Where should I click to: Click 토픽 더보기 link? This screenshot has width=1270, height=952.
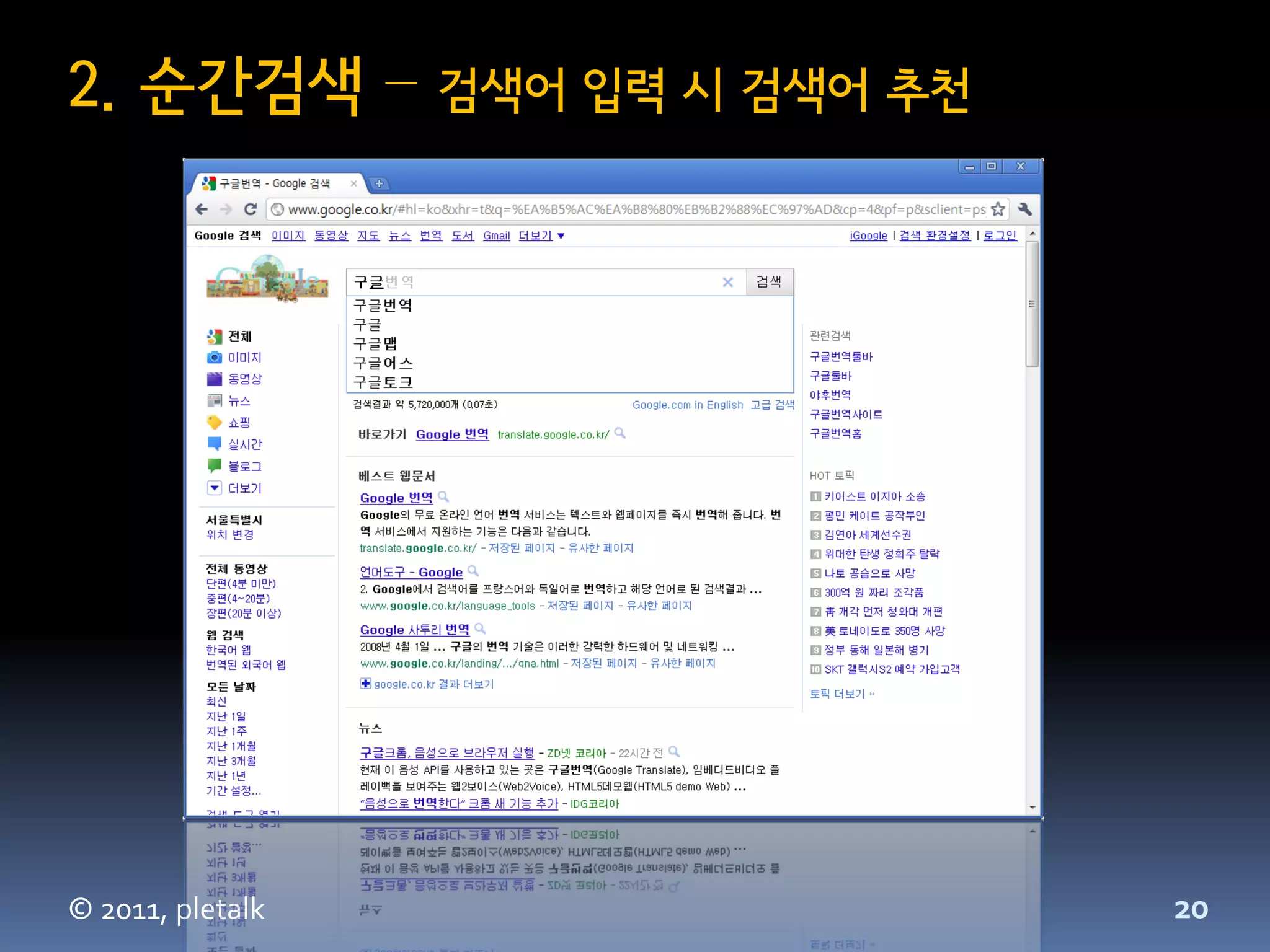coord(842,694)
